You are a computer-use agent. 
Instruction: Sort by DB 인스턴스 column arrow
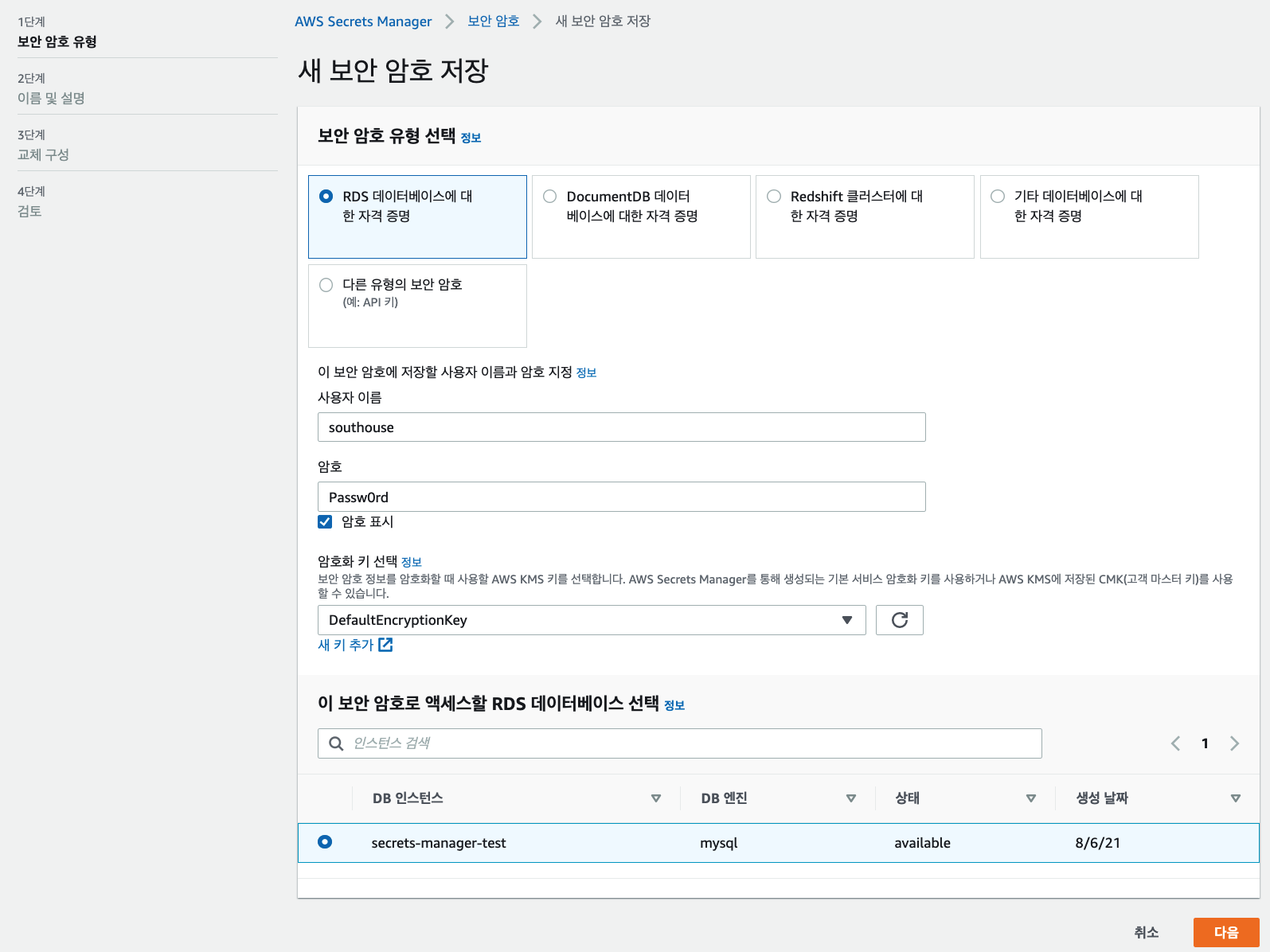tap(656, 798)
